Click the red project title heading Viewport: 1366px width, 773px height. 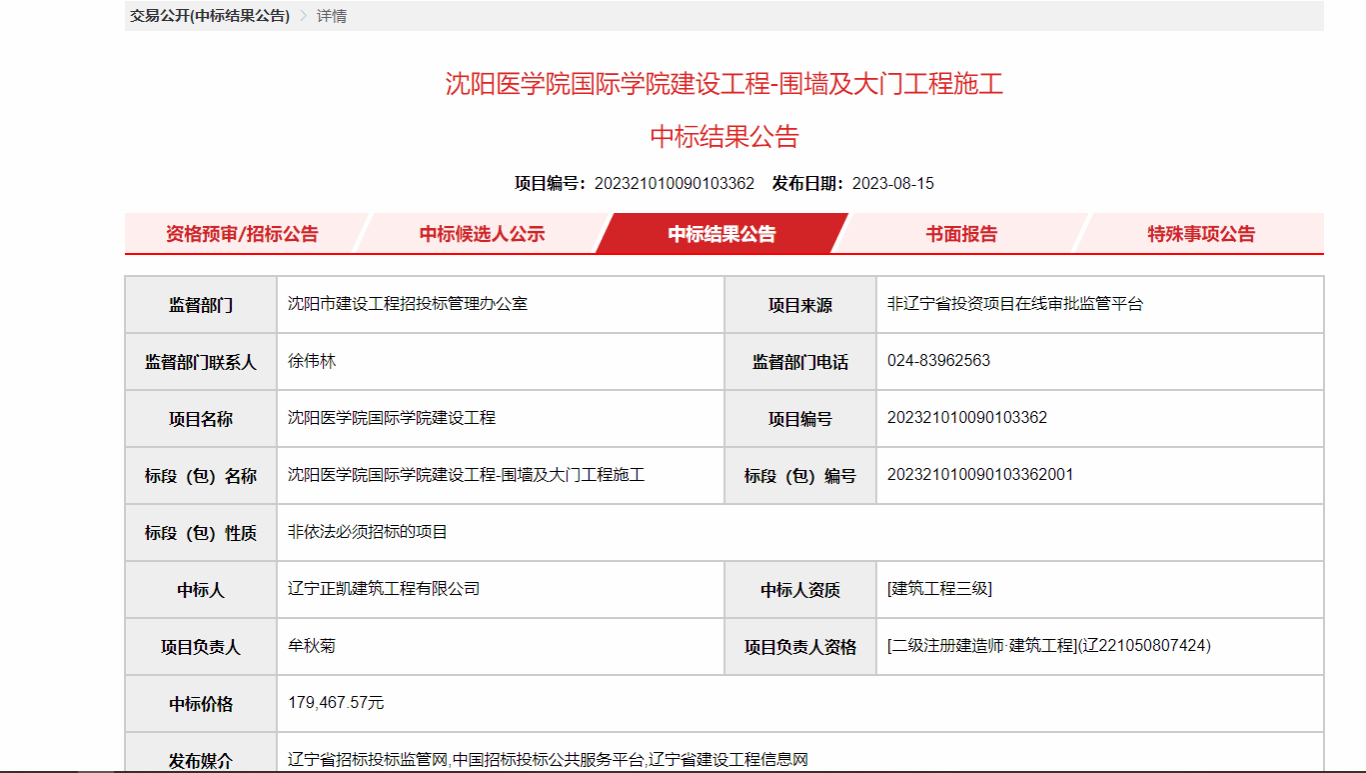(724, 84)
